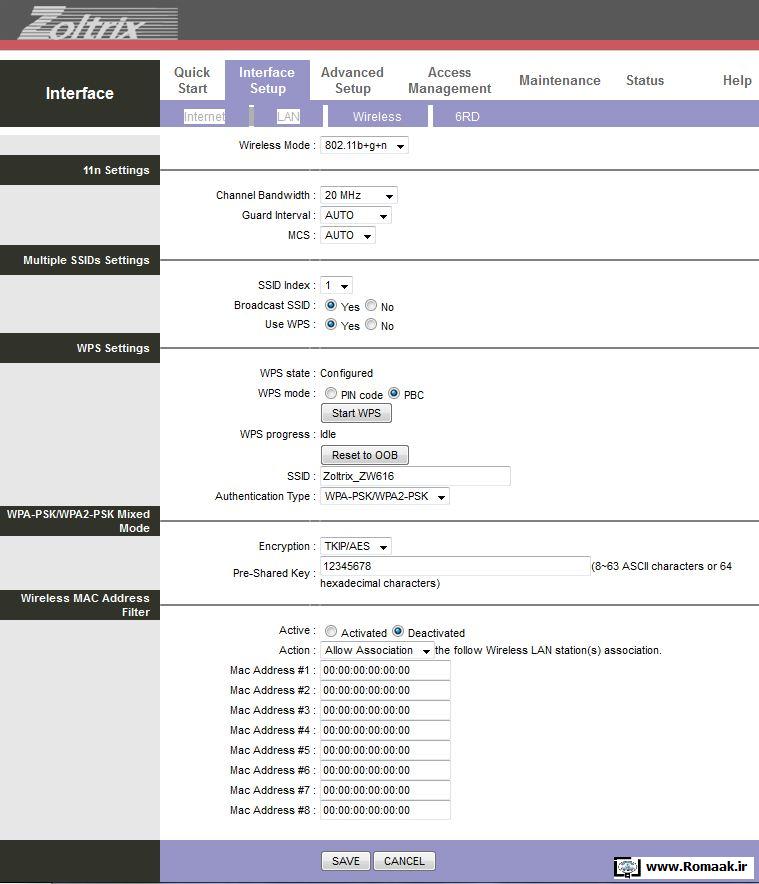Image resolution: width=759 pixels, height=884 pixels.
Task: Open the Maintenance tab
Action: (559, 80)
